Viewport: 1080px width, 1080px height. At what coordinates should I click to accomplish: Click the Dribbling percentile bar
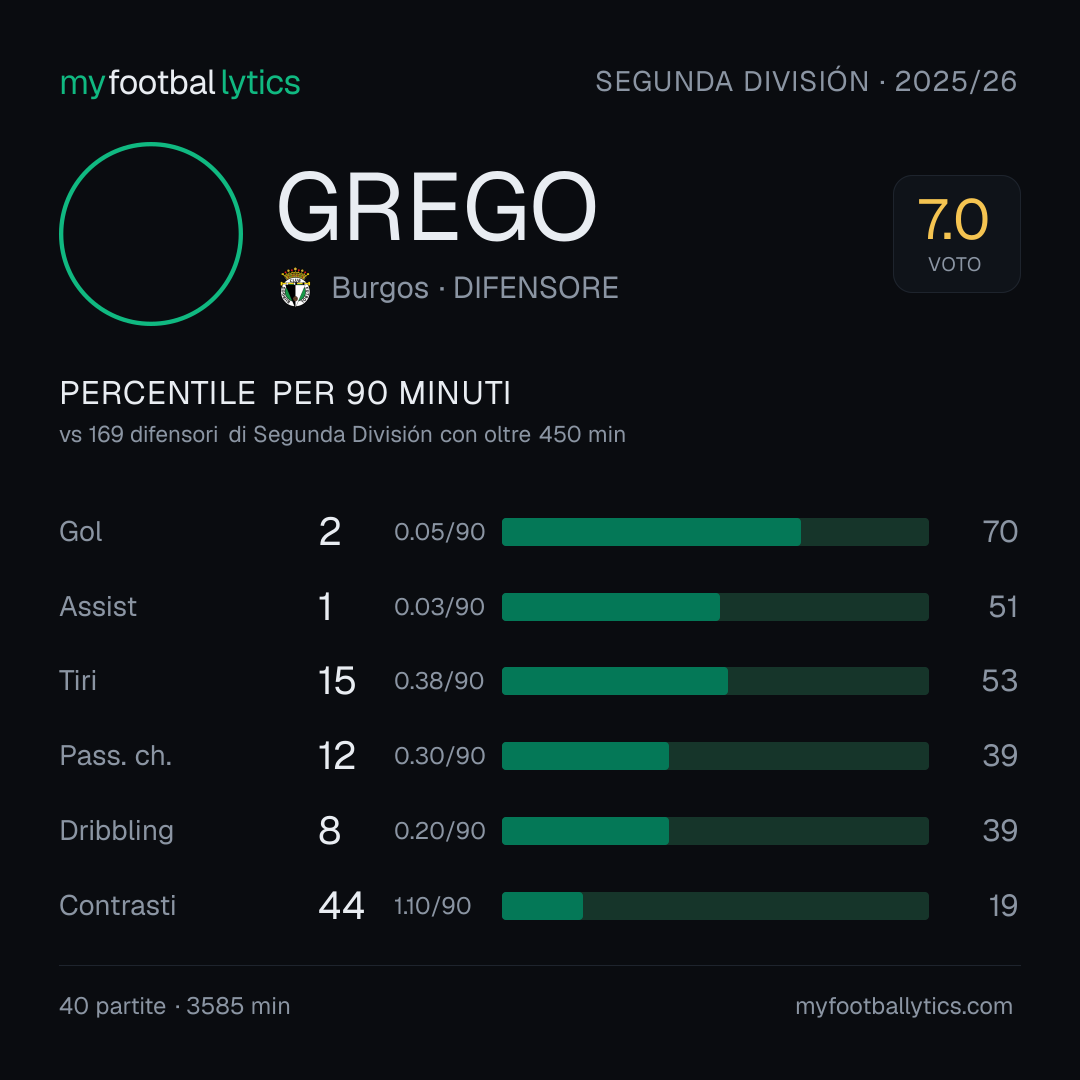pyautogui.click(x=715, y=831)
